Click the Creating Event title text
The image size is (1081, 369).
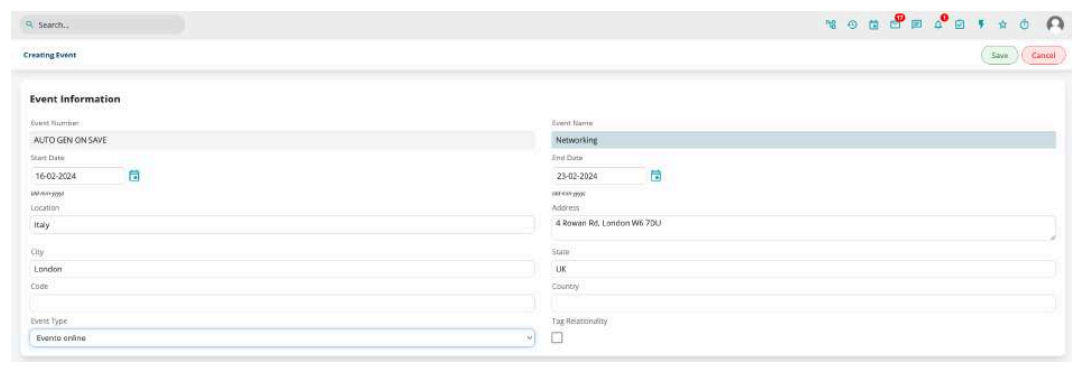pyautogui.click(x=50, y=54)
